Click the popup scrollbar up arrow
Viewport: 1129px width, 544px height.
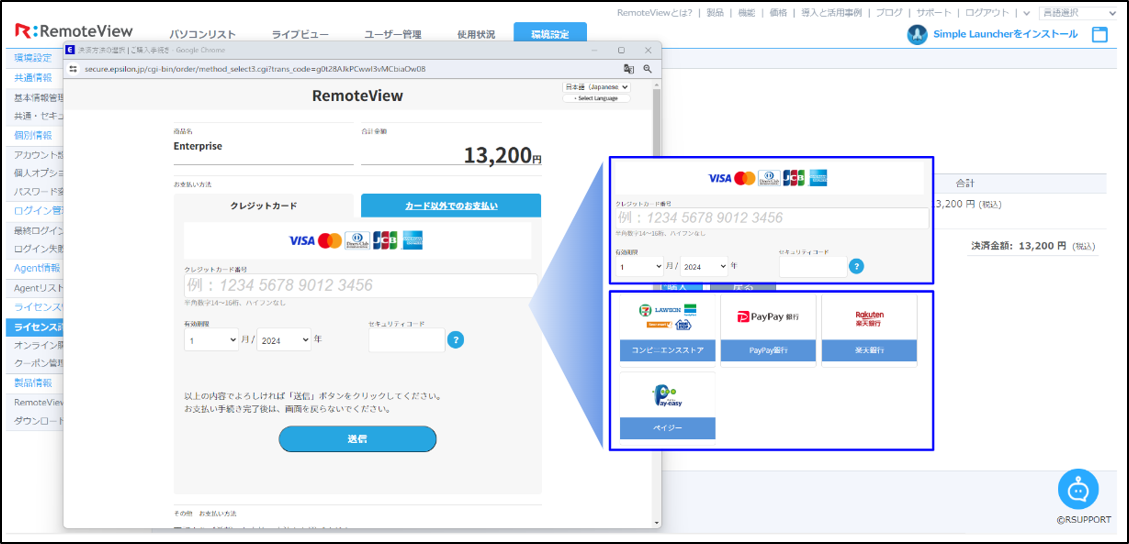pos(656,84)
